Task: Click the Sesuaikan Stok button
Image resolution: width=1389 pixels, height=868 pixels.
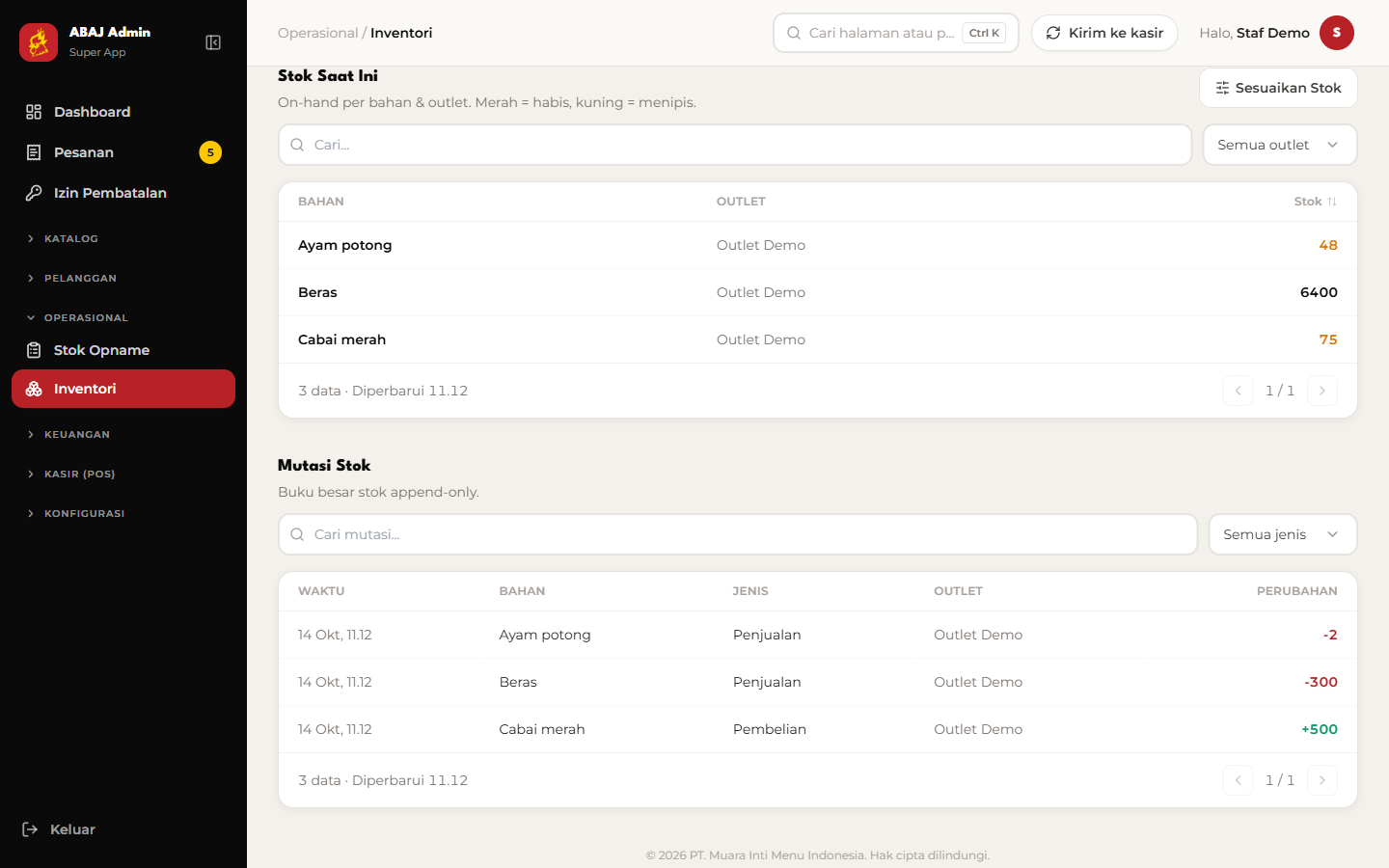Action: (1278, 88)
